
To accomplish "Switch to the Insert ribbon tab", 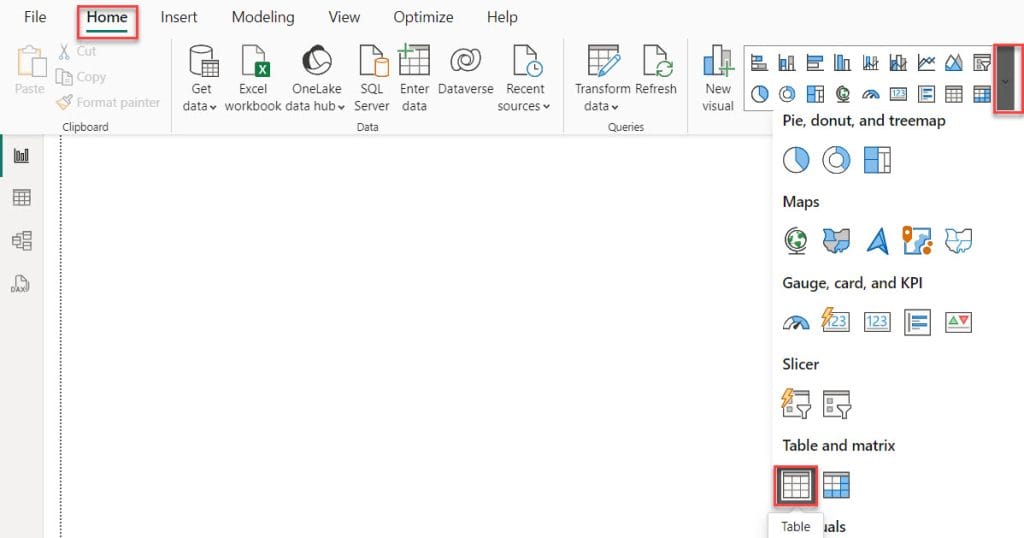I will [179, 17].
